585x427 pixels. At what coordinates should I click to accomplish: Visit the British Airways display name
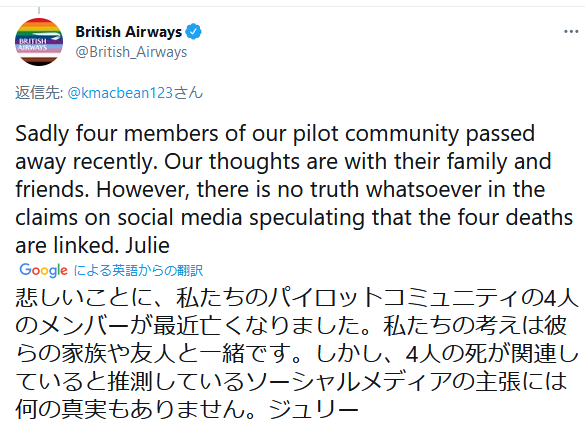pos(128,32)
